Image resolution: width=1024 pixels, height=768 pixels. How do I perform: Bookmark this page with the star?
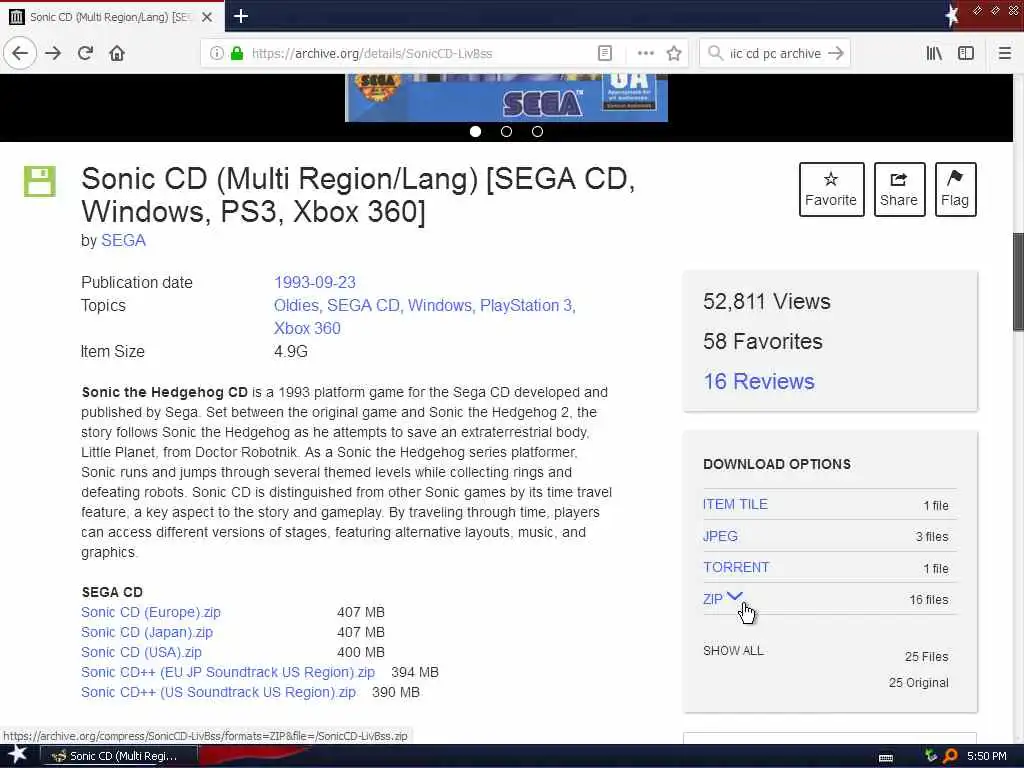point(674,54)
